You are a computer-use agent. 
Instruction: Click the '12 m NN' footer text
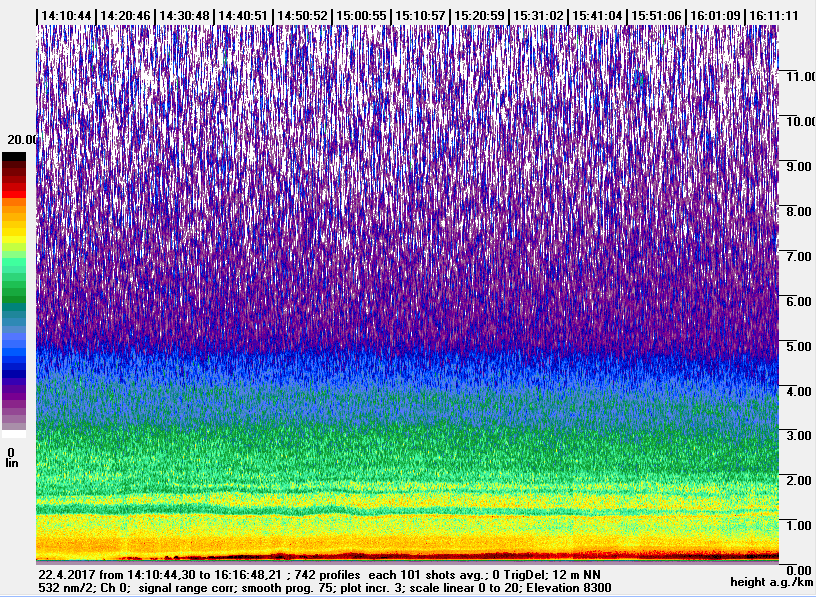click(x=577, y=575)
